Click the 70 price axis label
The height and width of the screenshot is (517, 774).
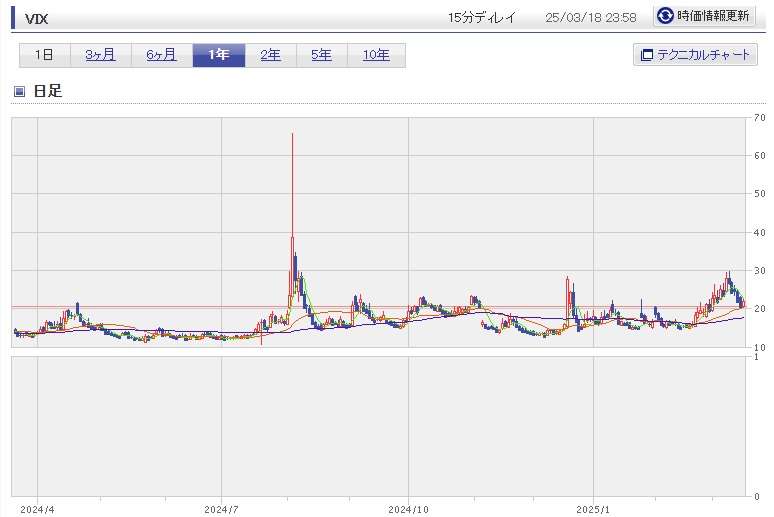click(760, 118)
